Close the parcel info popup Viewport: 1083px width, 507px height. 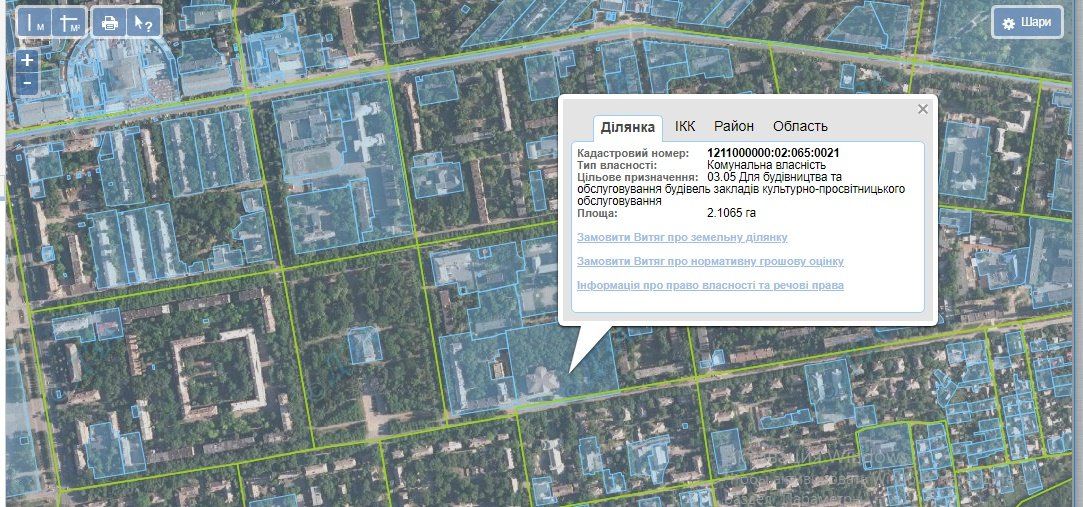click(x=923, y=109)
